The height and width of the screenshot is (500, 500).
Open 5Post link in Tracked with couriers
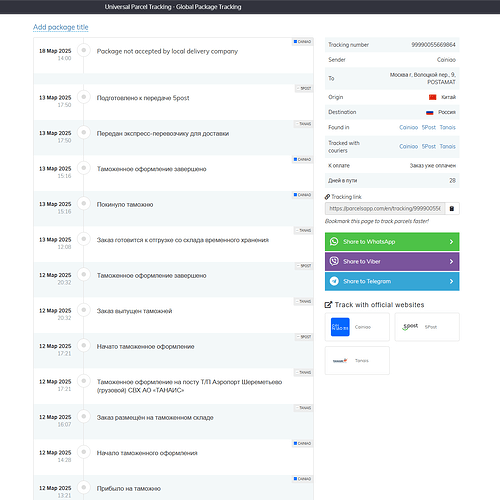click(429, 146)
